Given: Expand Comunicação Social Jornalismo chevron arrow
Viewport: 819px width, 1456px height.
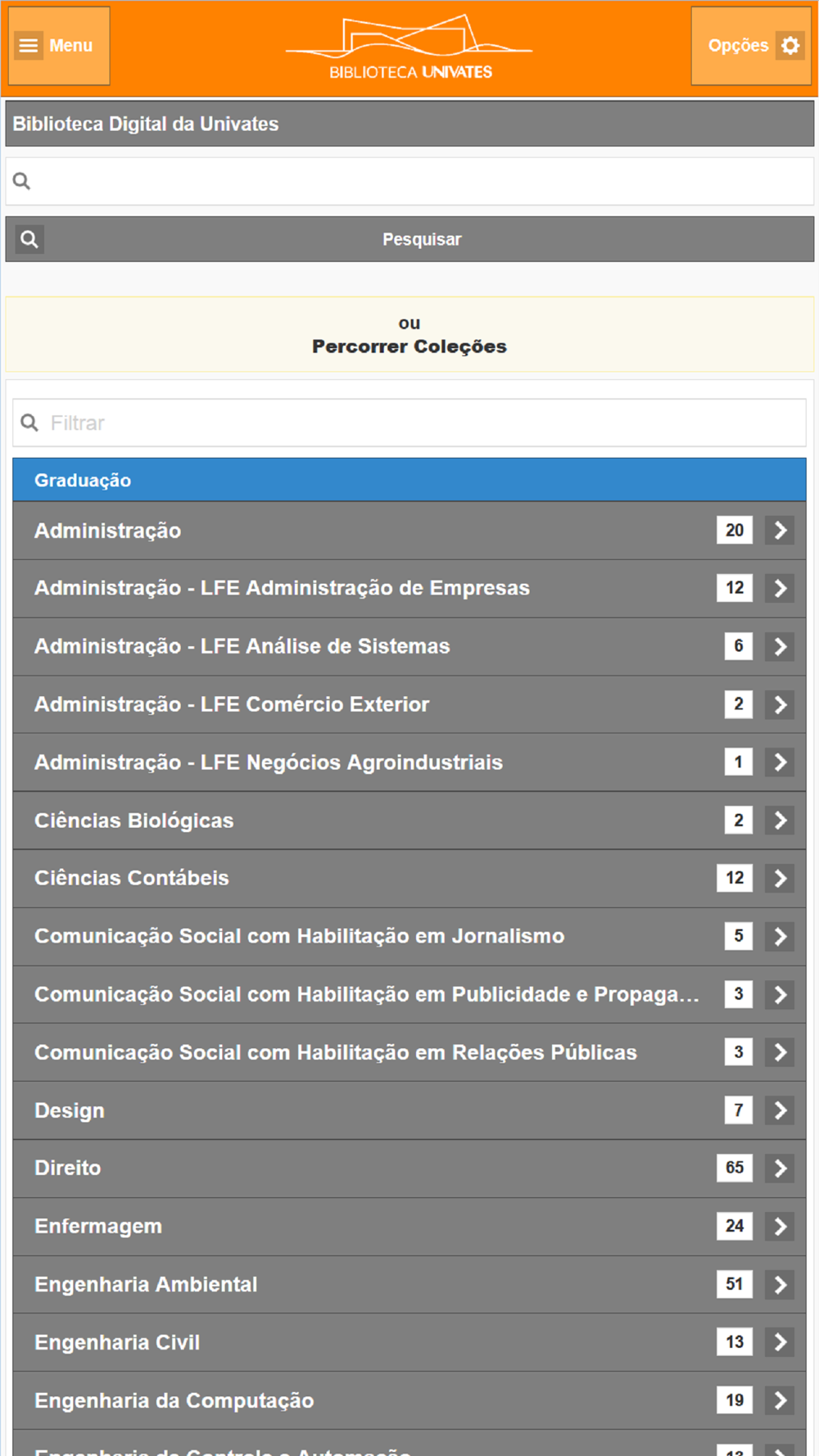Looking at the screenshot, I should 780,936.
